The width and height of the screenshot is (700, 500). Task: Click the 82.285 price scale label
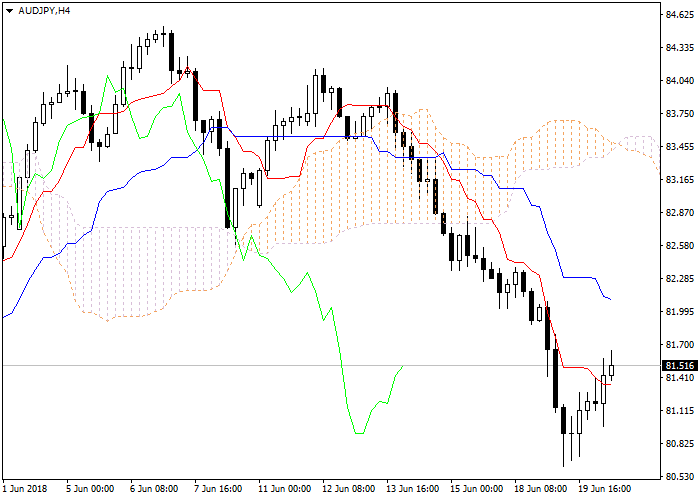[x=680, y=279]
